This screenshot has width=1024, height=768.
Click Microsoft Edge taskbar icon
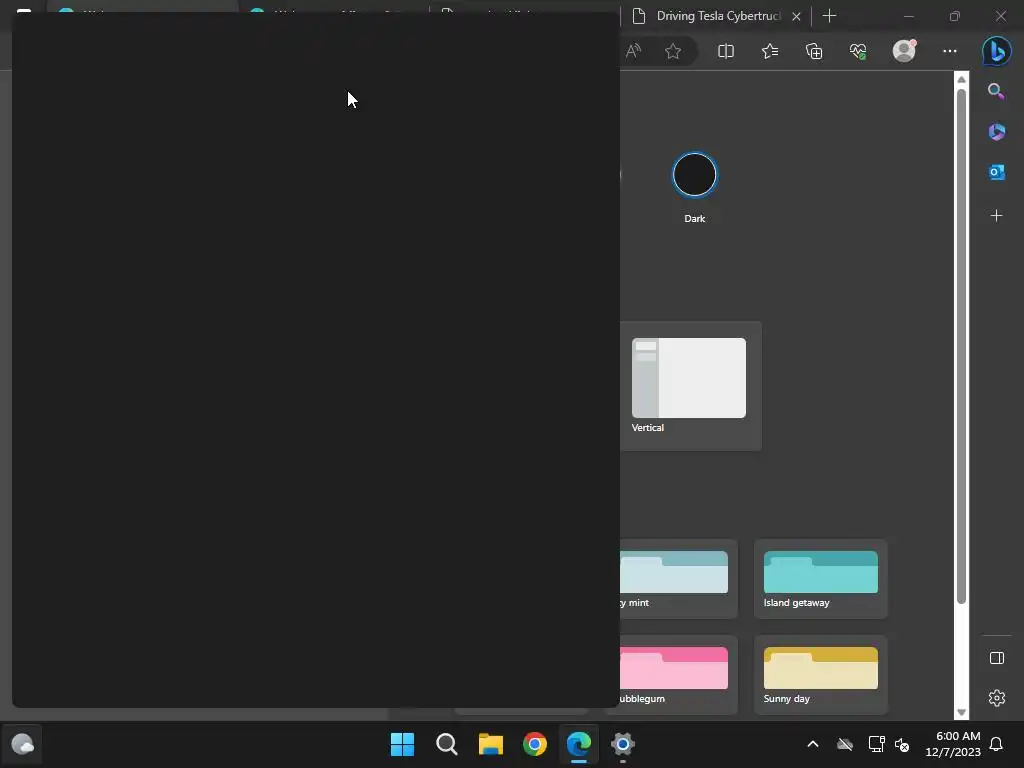click(579, 744)
